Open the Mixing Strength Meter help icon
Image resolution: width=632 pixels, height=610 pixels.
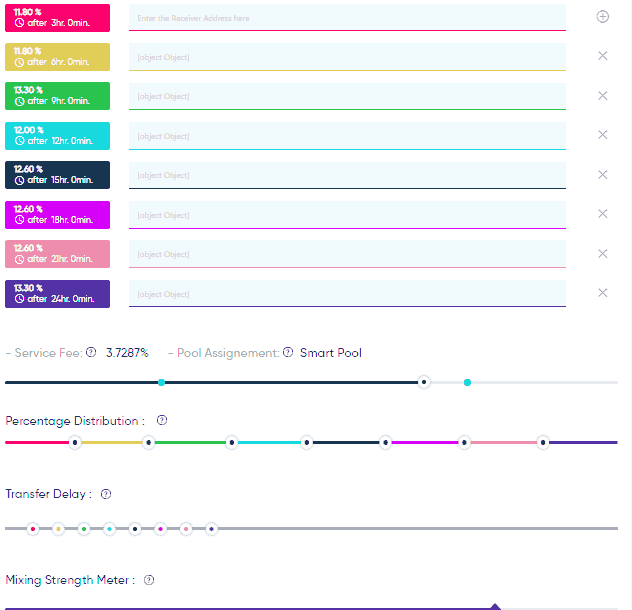(x=149, y=580)
